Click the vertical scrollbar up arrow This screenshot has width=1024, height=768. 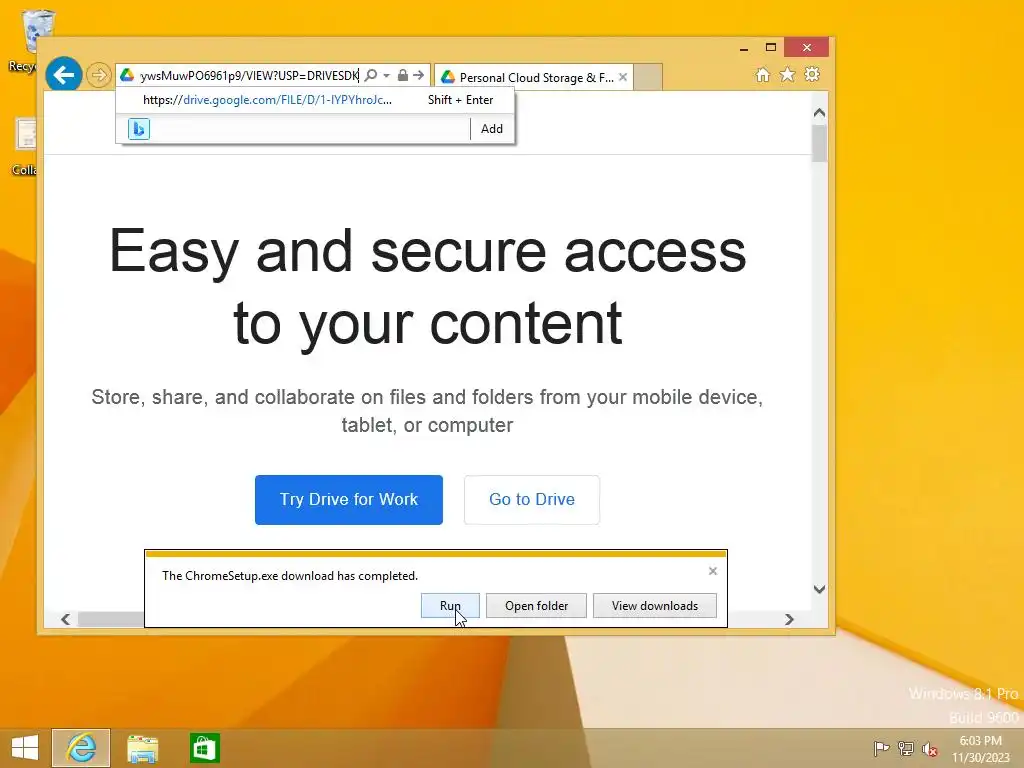tap(820, 112)
